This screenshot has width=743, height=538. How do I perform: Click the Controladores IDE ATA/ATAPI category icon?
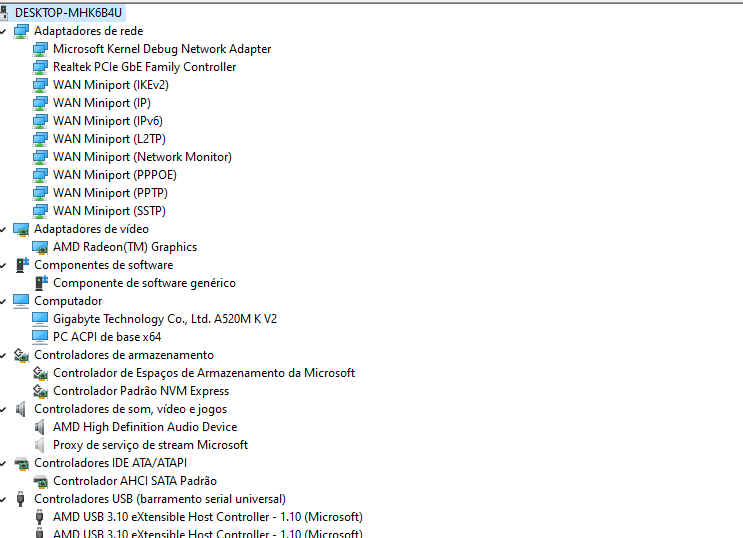pos(21,464)
